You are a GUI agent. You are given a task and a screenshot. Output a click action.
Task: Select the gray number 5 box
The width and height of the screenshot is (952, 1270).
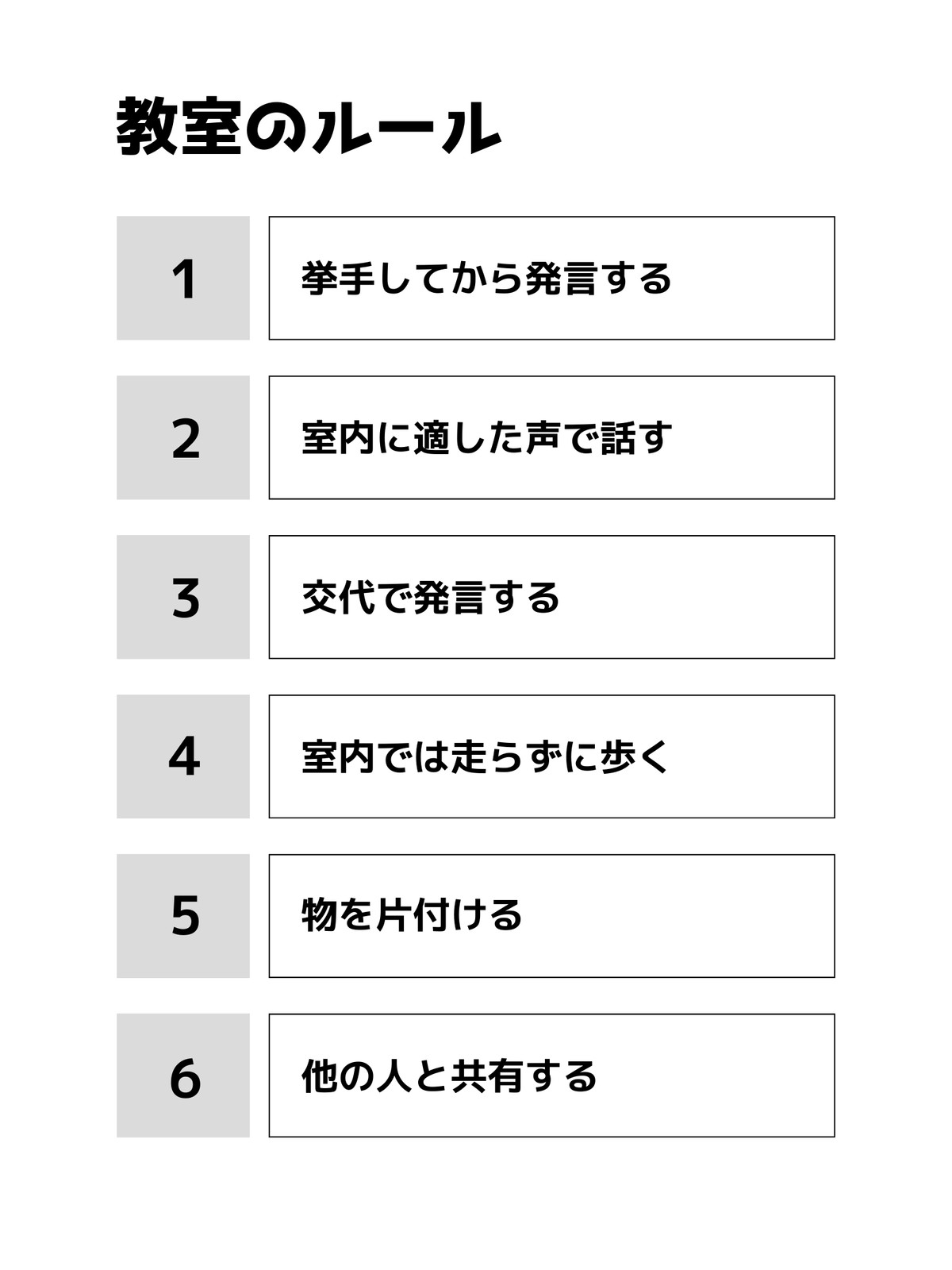183,916
